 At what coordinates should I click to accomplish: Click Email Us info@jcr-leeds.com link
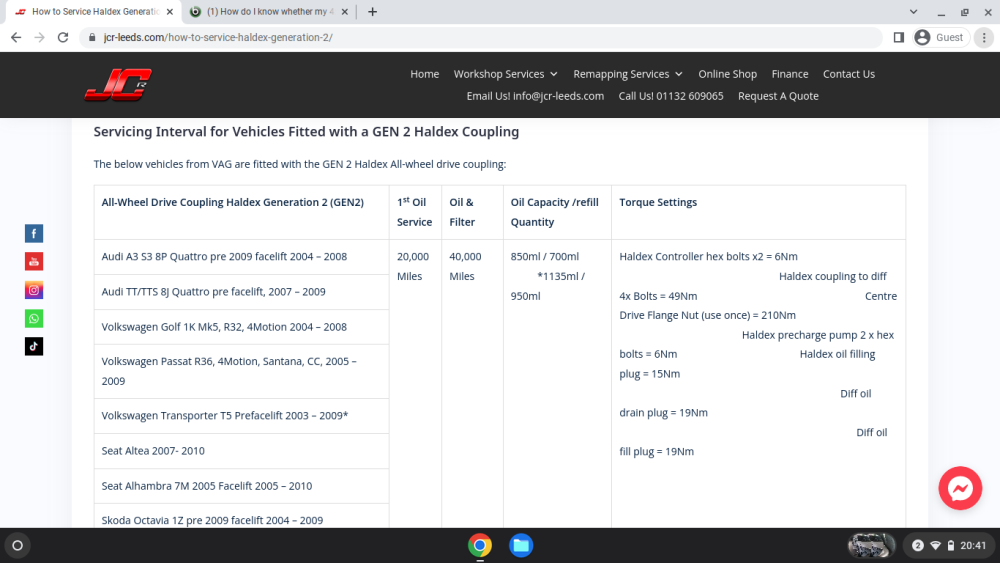click(x=535, y=96)
